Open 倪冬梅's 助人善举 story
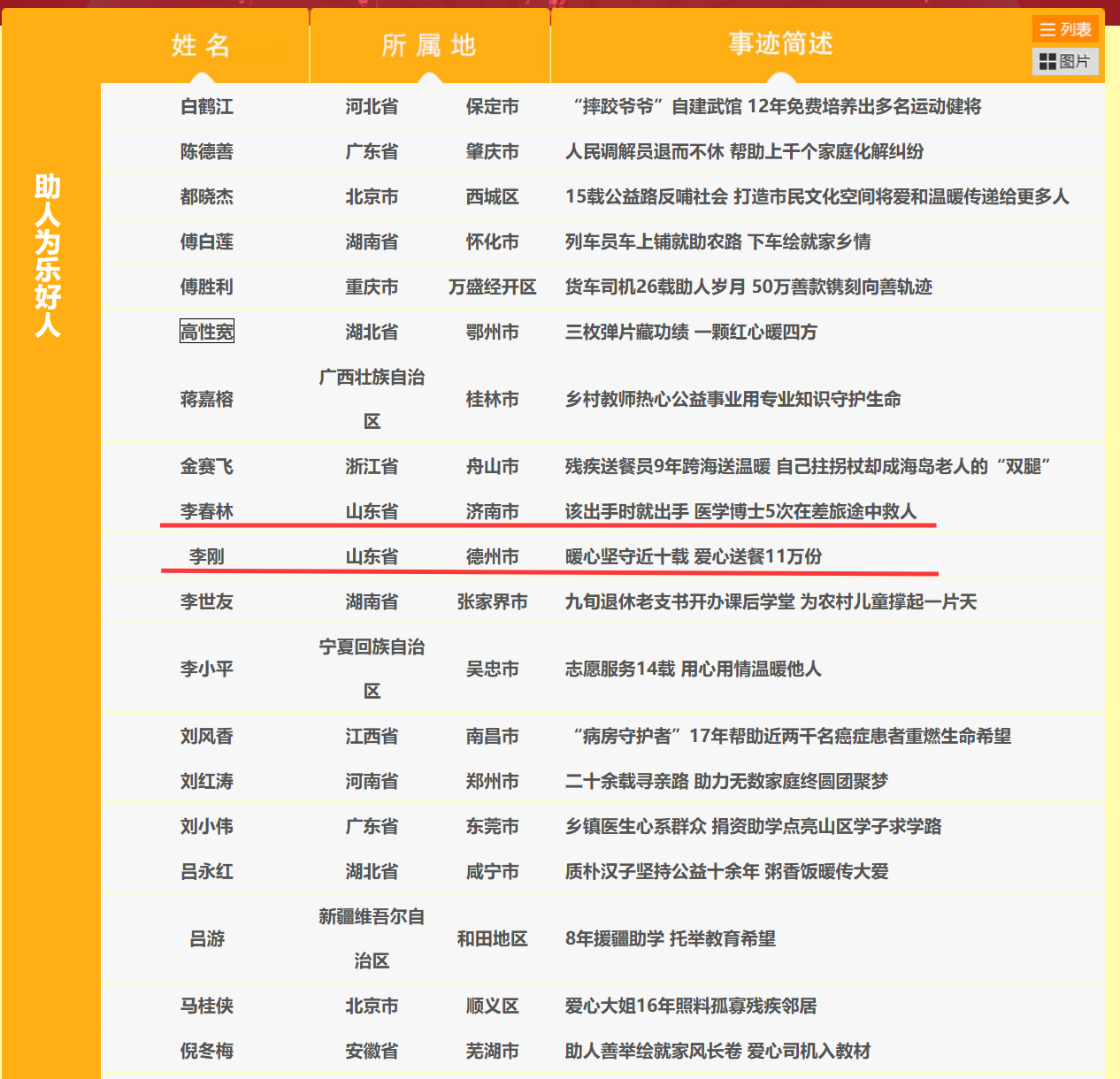This screenshot has width=1120, height=1079. (717, 1051)
